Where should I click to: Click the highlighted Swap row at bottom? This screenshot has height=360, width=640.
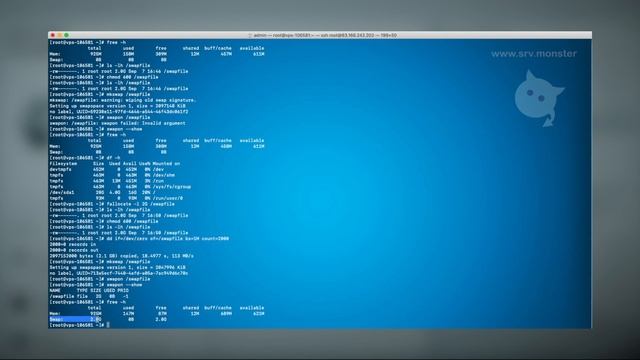[108, 320]
